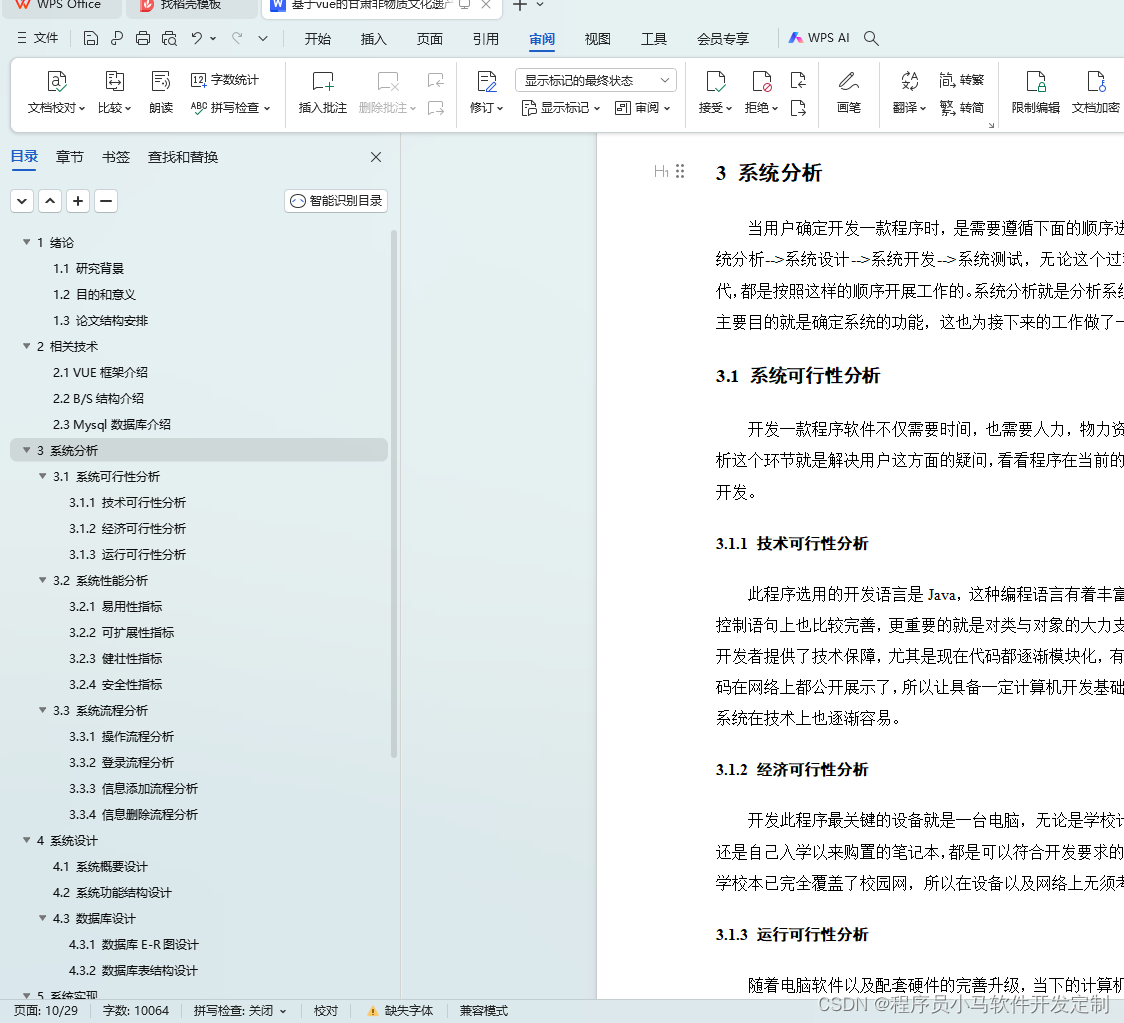This screenshot has height=1023, width=1124.
Task: Click the plus button to promote outline level
Action: coord(78,201)
